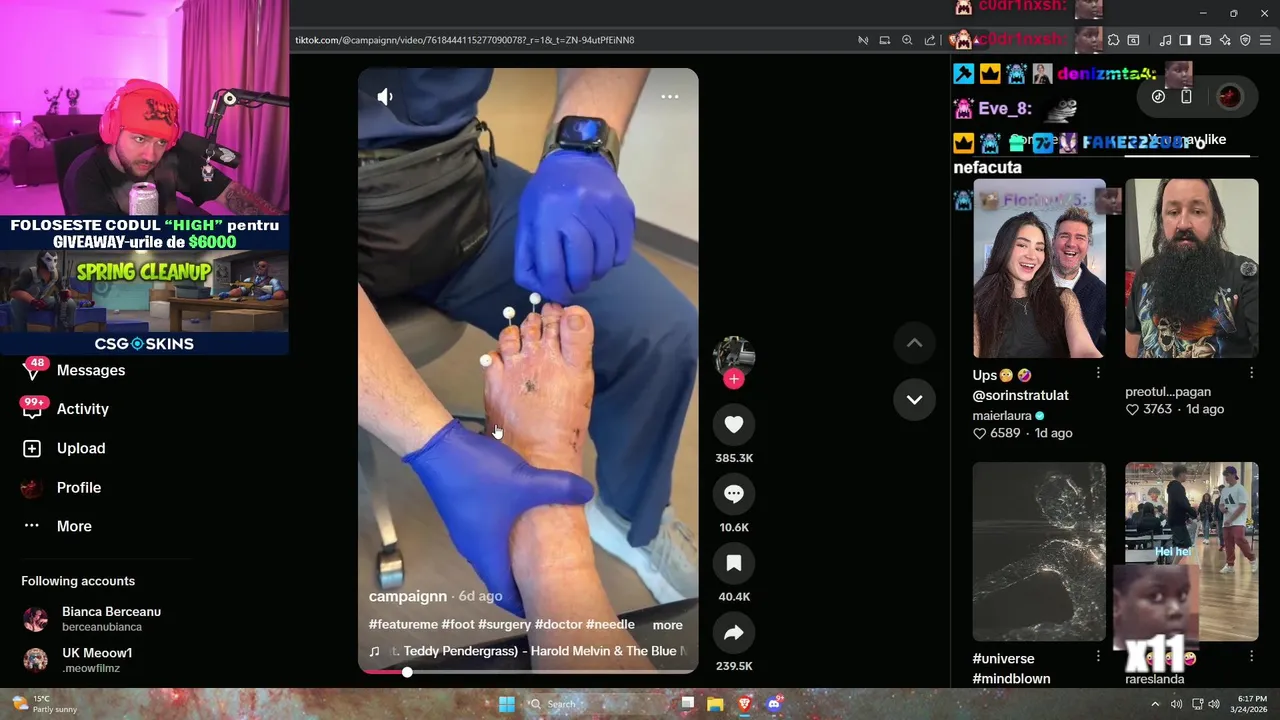Open comments on the campaignn video

pyautogui.click(x=733, y=494)
